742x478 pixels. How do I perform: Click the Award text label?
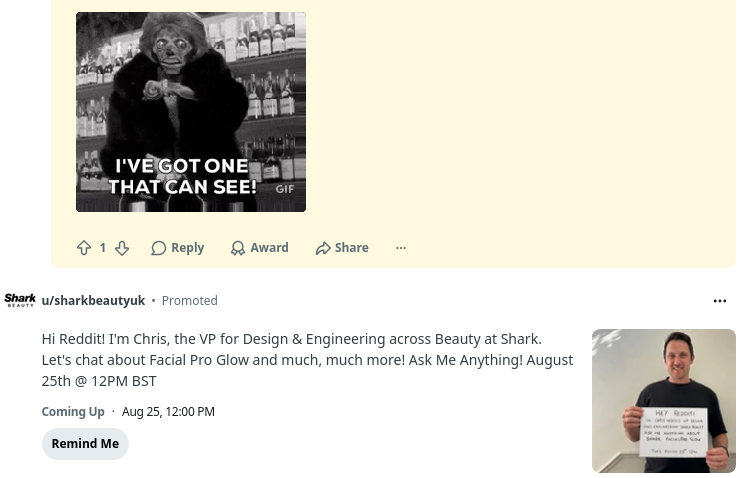[269, 248]
